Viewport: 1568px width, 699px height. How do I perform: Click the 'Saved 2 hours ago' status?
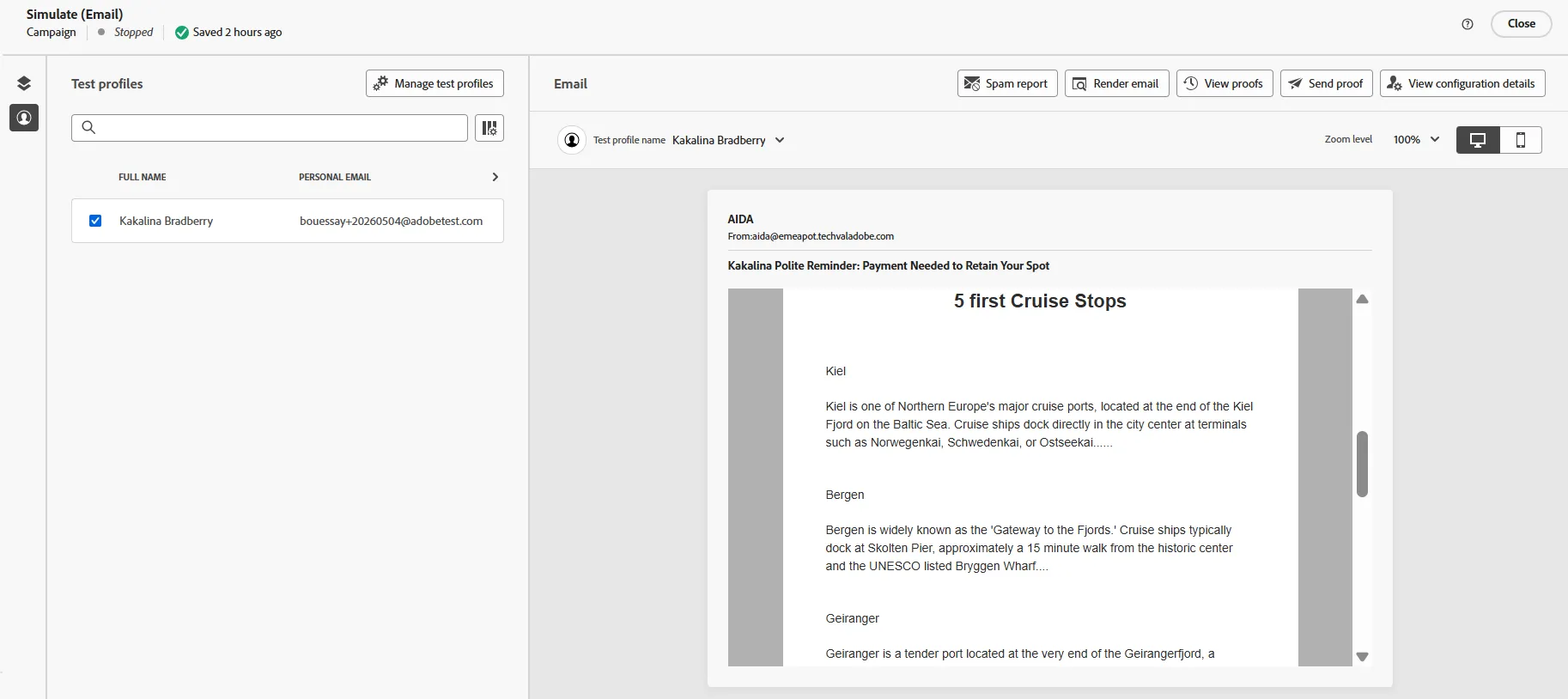click(x=228, y=33)
